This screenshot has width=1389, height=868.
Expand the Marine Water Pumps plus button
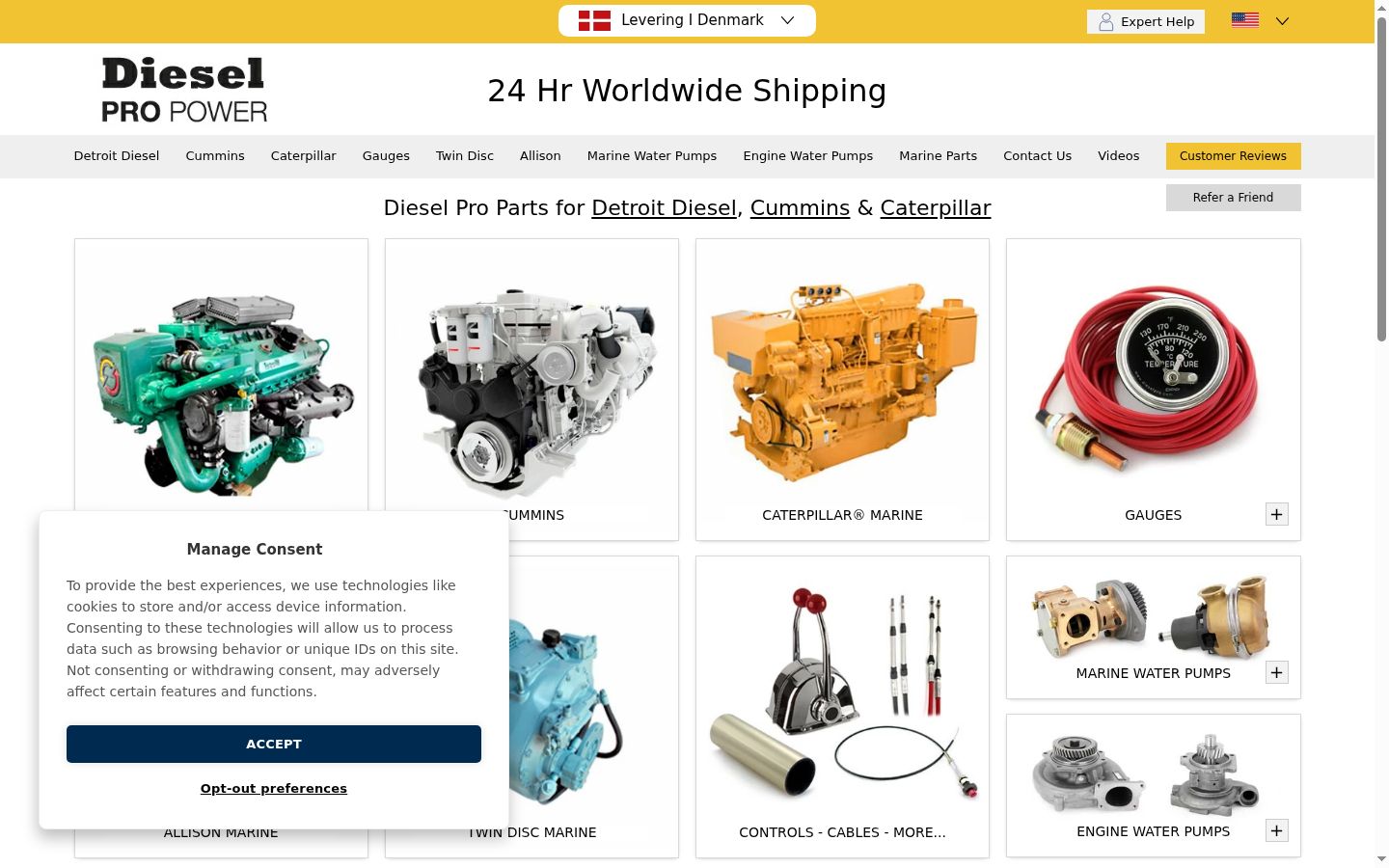1277,672
